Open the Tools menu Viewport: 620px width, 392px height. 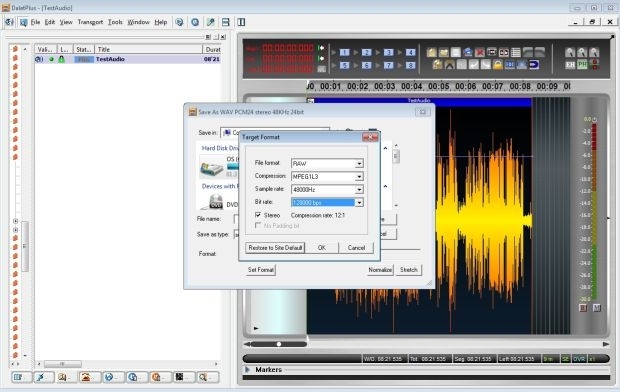[x=115, y=22]
